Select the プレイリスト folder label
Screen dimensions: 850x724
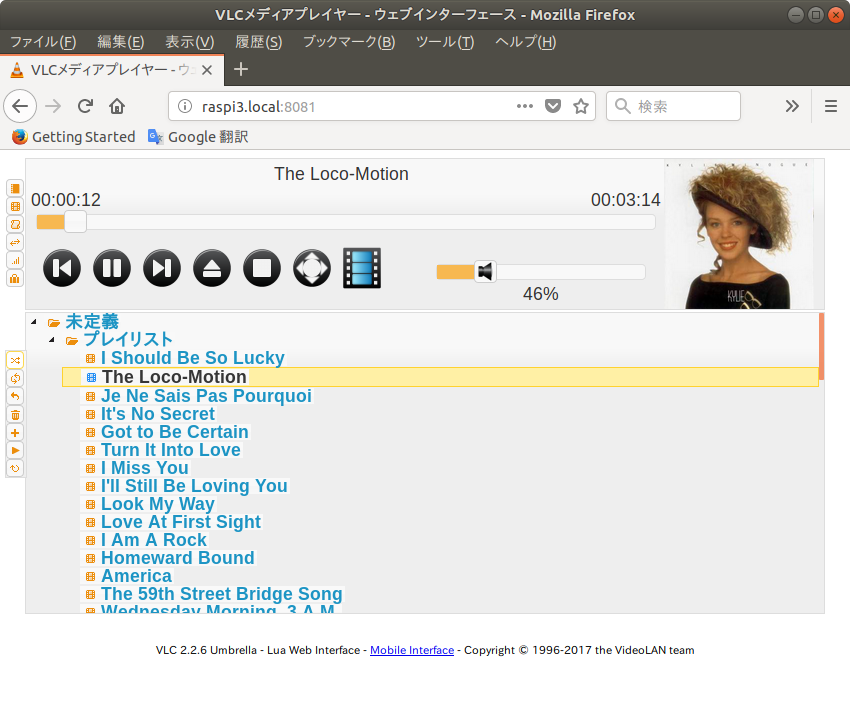128,340
